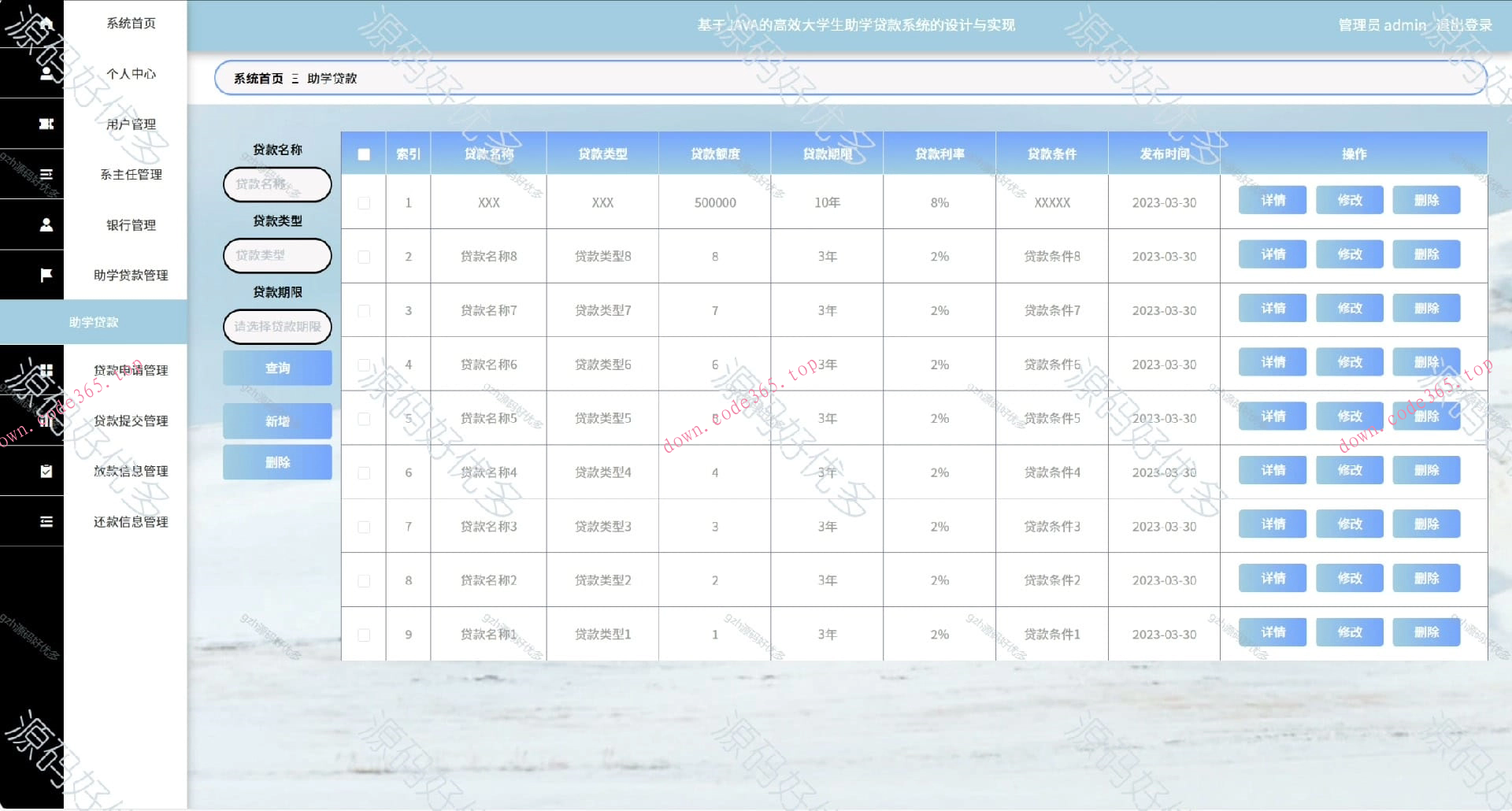Click the flag icon beside 助学贷款管理
Image resolution: width=1512 pixels, height=811 pixels.
(46, 275)
